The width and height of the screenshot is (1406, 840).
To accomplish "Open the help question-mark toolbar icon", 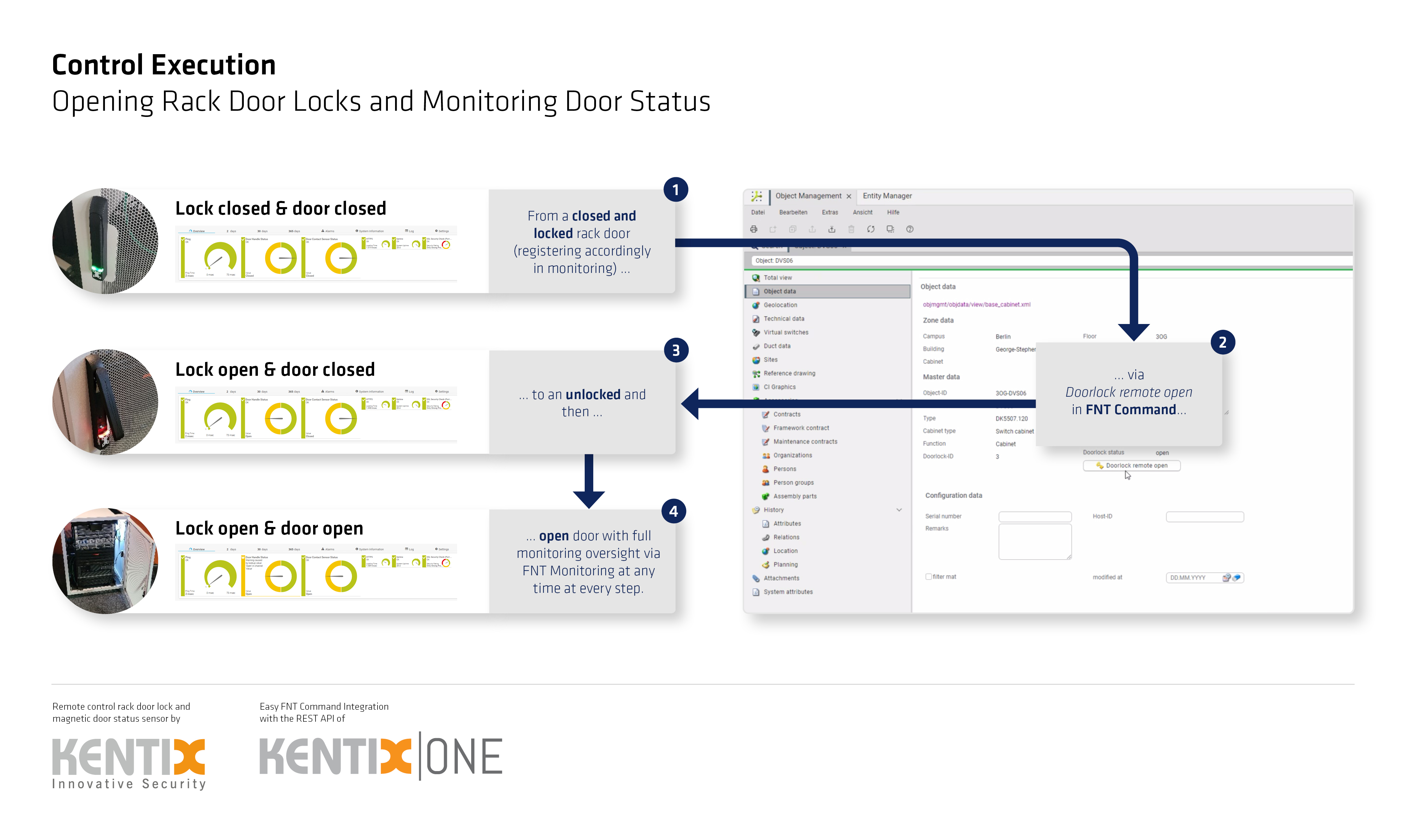I will point(909,229).
